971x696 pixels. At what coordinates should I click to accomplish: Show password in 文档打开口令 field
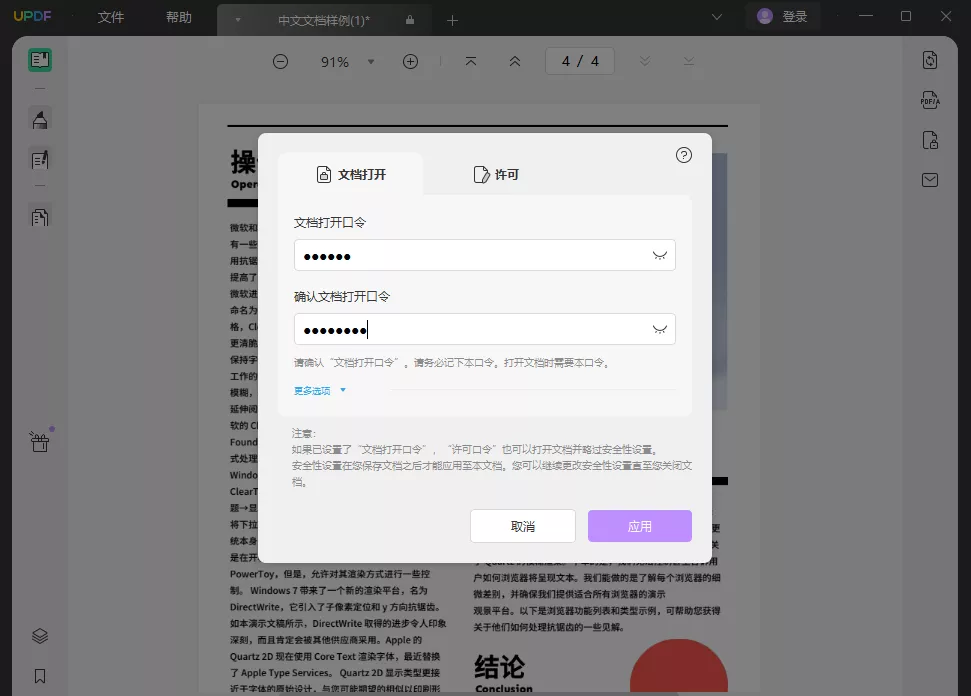(660, 255)
